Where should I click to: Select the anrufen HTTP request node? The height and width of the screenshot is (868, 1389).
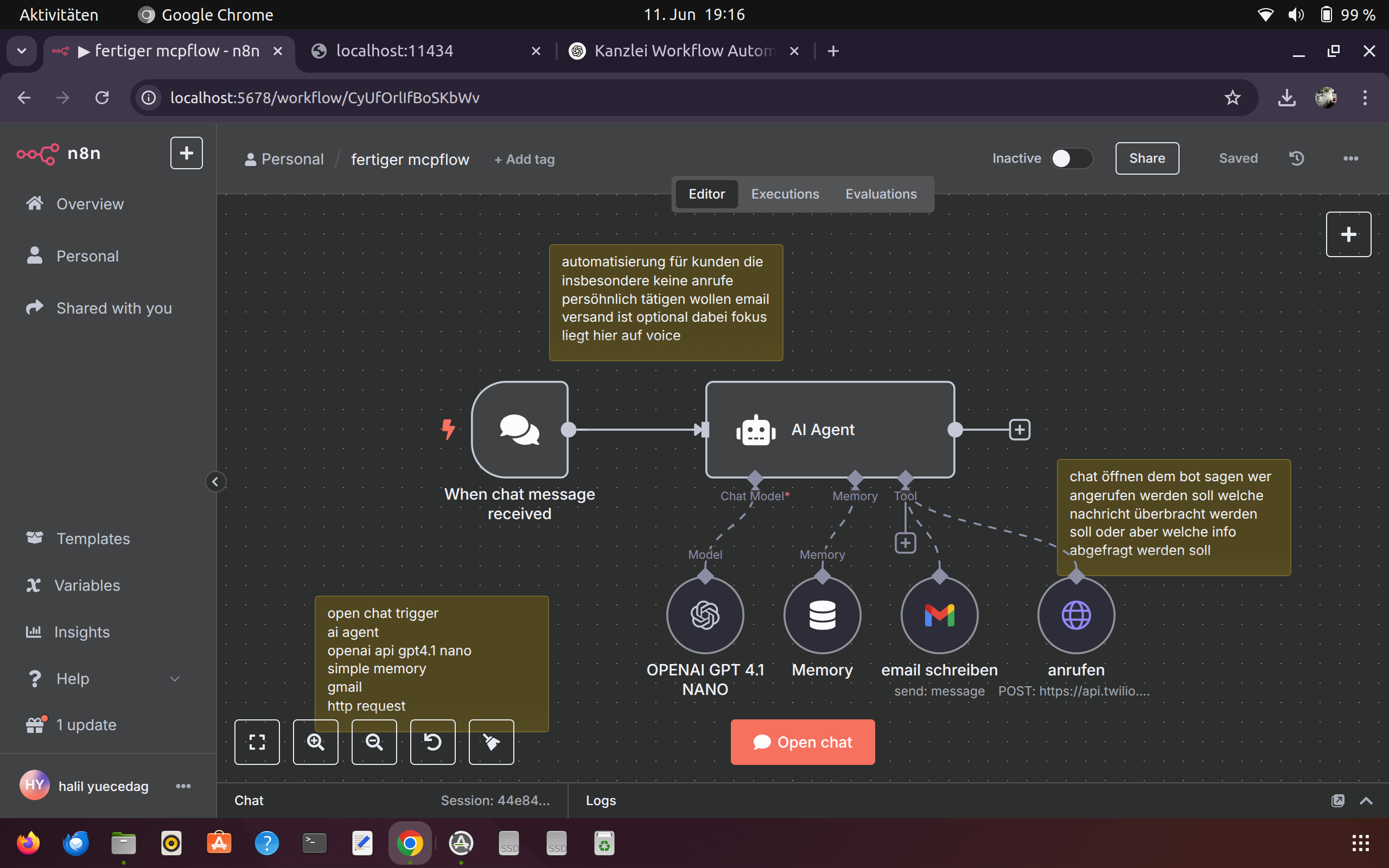pyautogui.click(x=1075, y=615)
